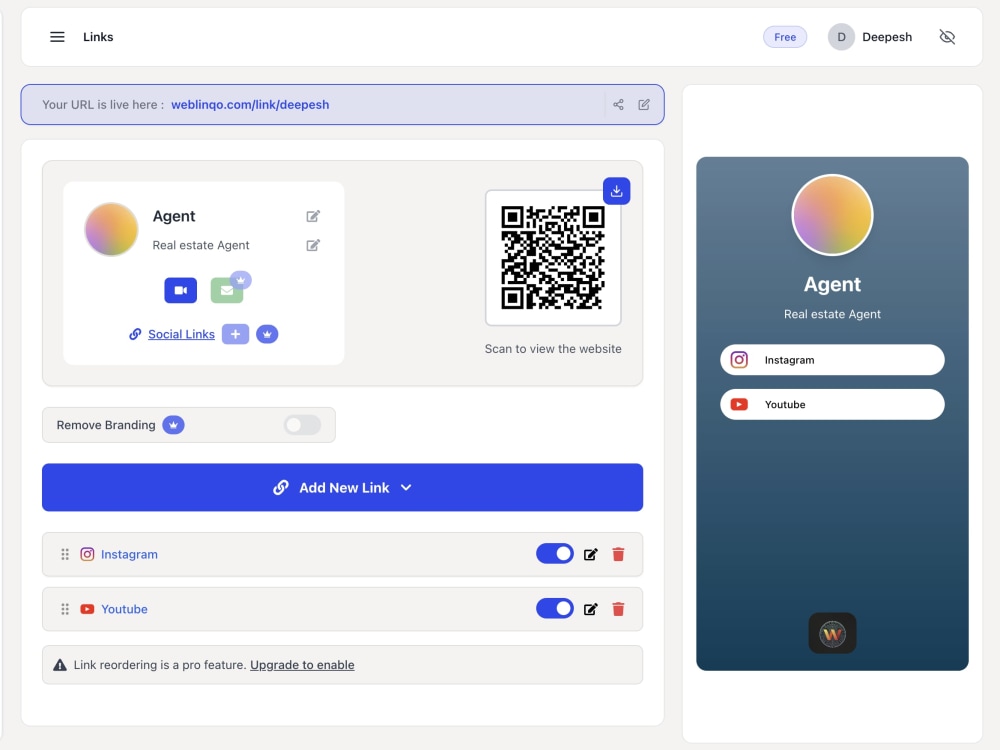Disable the Youtube link toggle
Screen dimensions: 1000x750
[555, 608]
